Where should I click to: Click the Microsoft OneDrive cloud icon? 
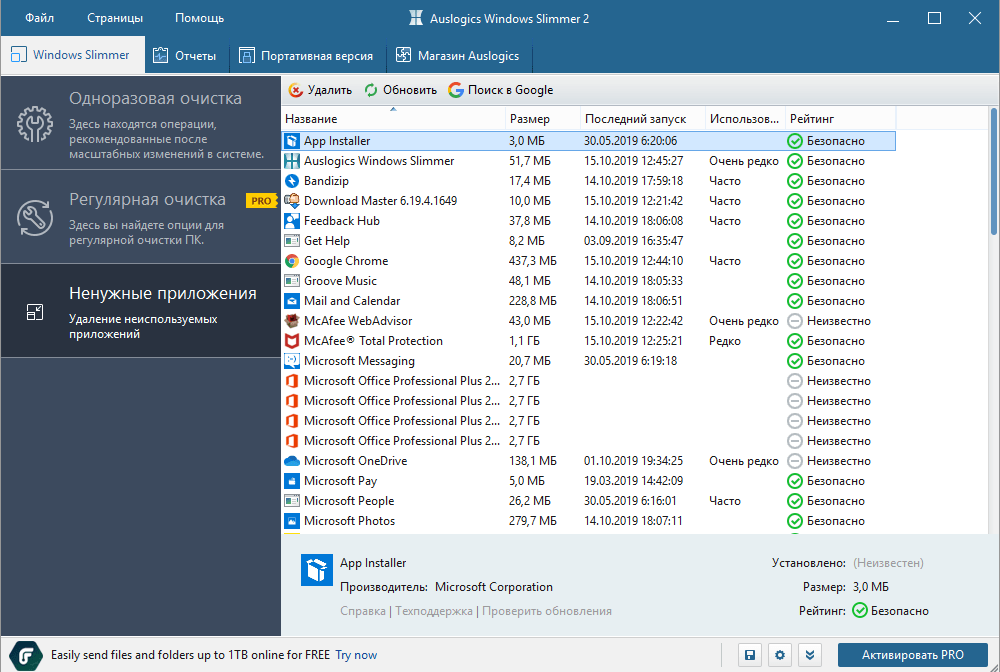pos(291,461)
